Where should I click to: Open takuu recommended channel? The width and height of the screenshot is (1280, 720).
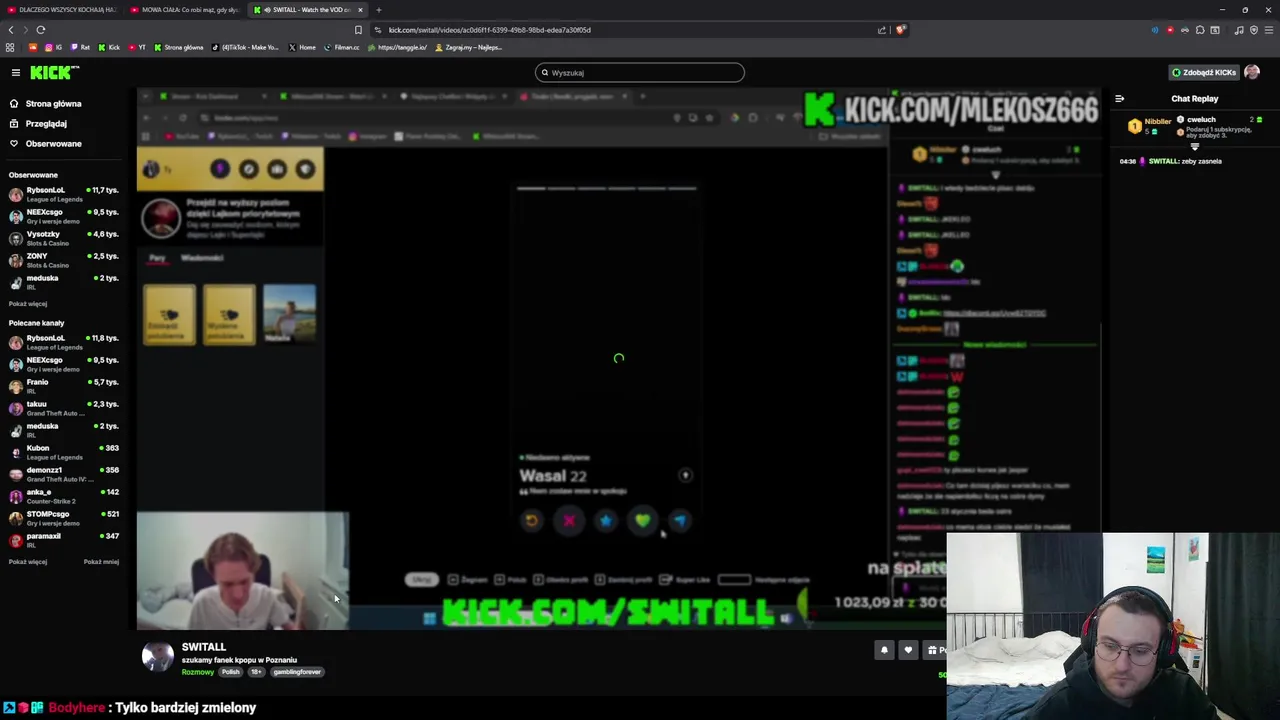coord(63,408)
